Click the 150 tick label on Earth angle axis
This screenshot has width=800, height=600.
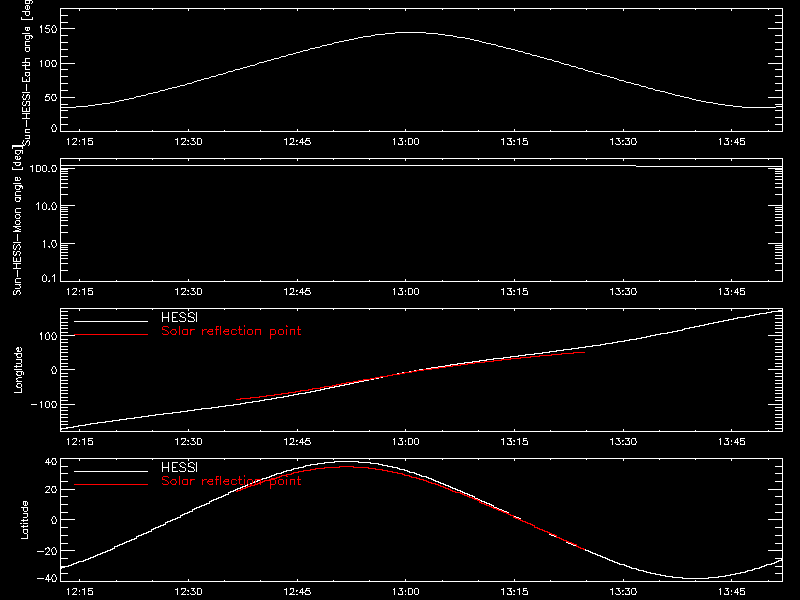point(47,30)
